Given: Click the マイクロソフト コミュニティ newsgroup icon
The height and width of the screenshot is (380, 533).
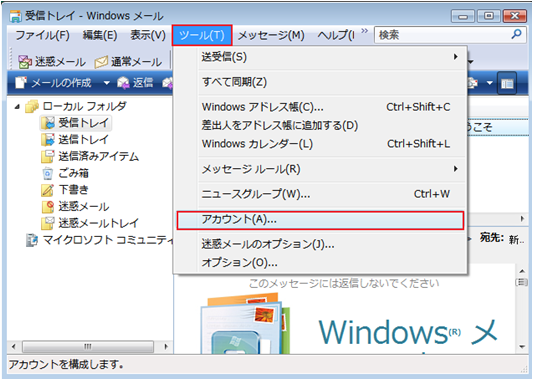Looking at the screenshot, I should [32, 240].
